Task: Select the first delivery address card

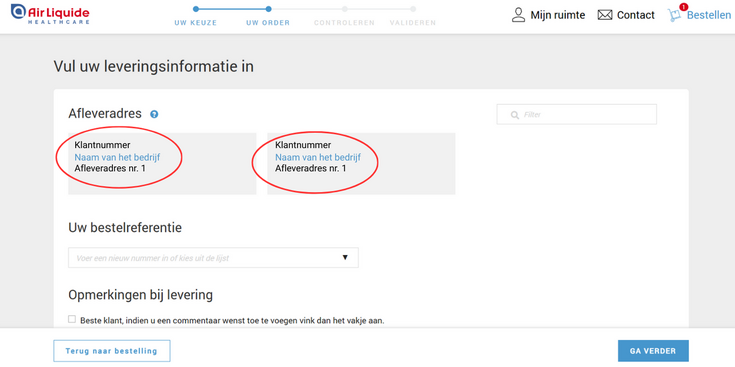Action: coord(162,164)
